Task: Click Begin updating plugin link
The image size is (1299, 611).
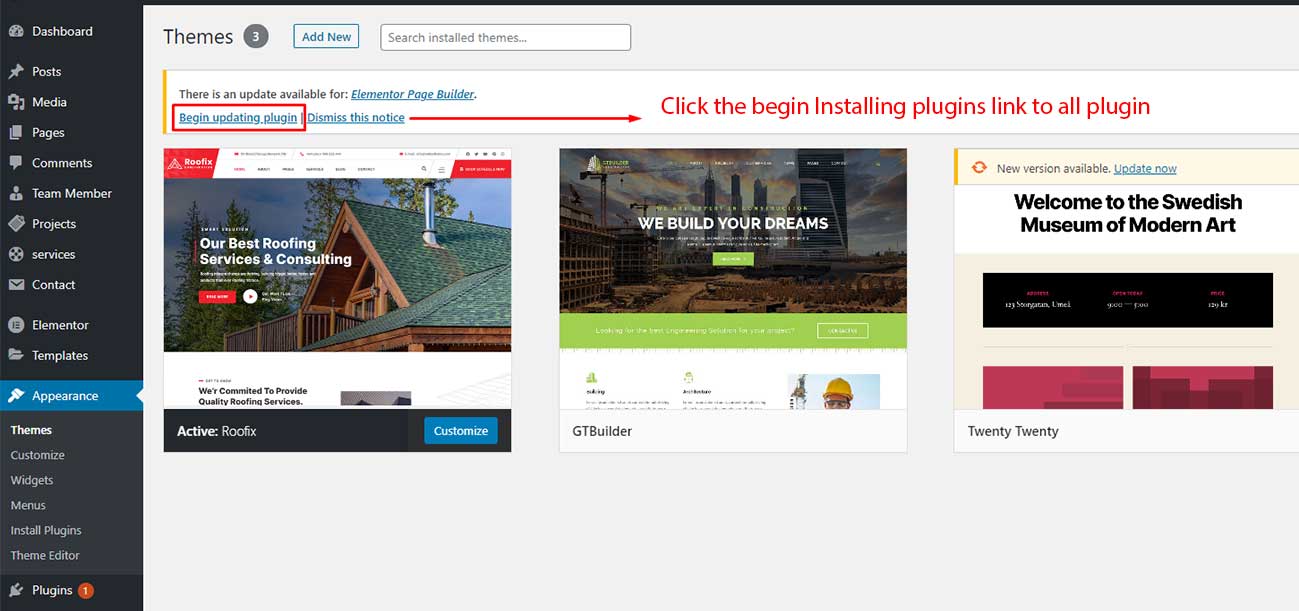Action: pyautogui.click(x=238, y=117)
